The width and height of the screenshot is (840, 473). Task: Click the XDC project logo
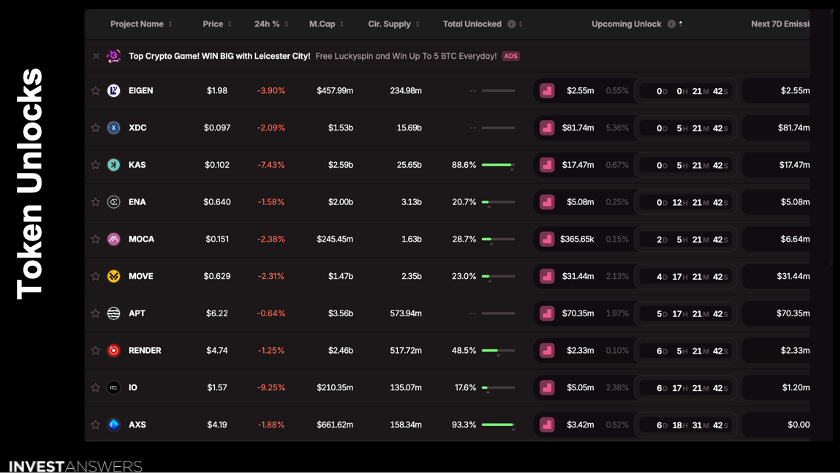point(114,127)
